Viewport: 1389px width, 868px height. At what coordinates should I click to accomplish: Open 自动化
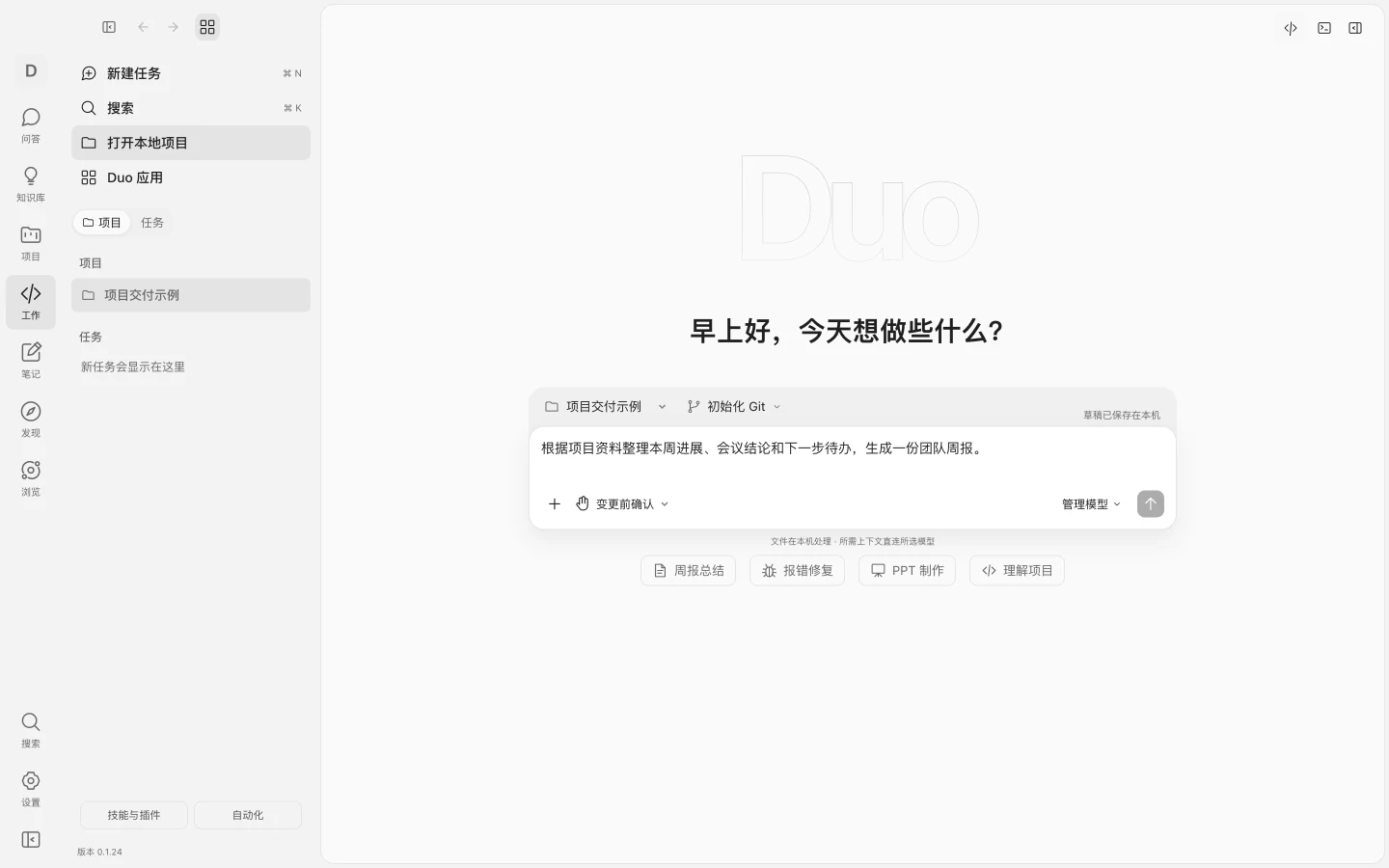[x=248, y=815]
